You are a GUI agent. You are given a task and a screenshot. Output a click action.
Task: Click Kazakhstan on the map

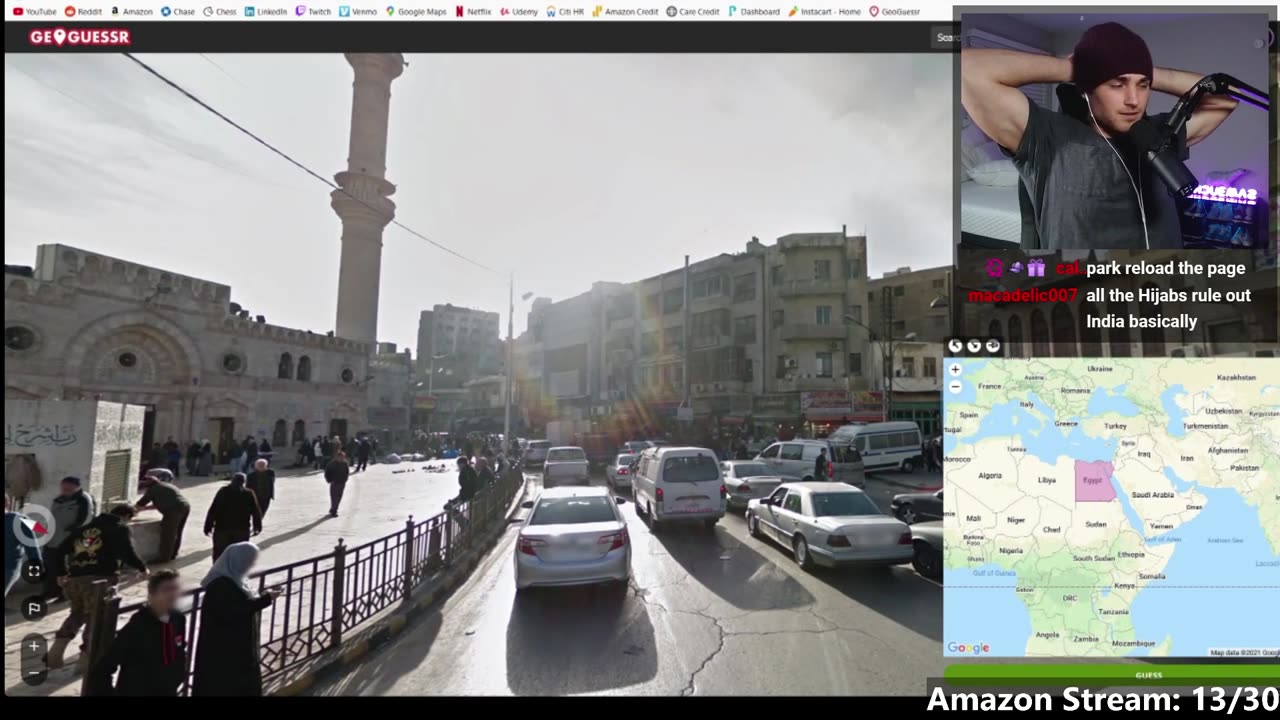[1236, 377]
